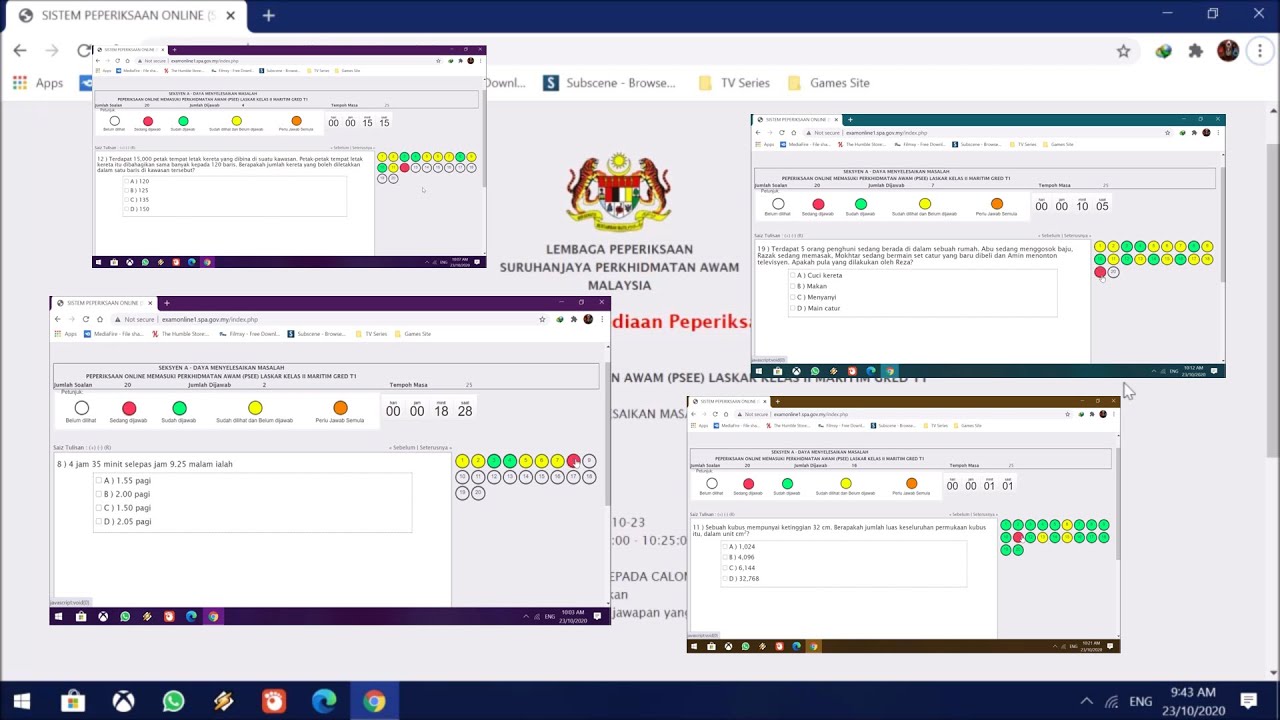The width and height of the screenshot is (1280, 720).
Task: Close the SISTEM PEPERIKSAAN ONLINE main browser tab
Action: click(x=231, y=16)
